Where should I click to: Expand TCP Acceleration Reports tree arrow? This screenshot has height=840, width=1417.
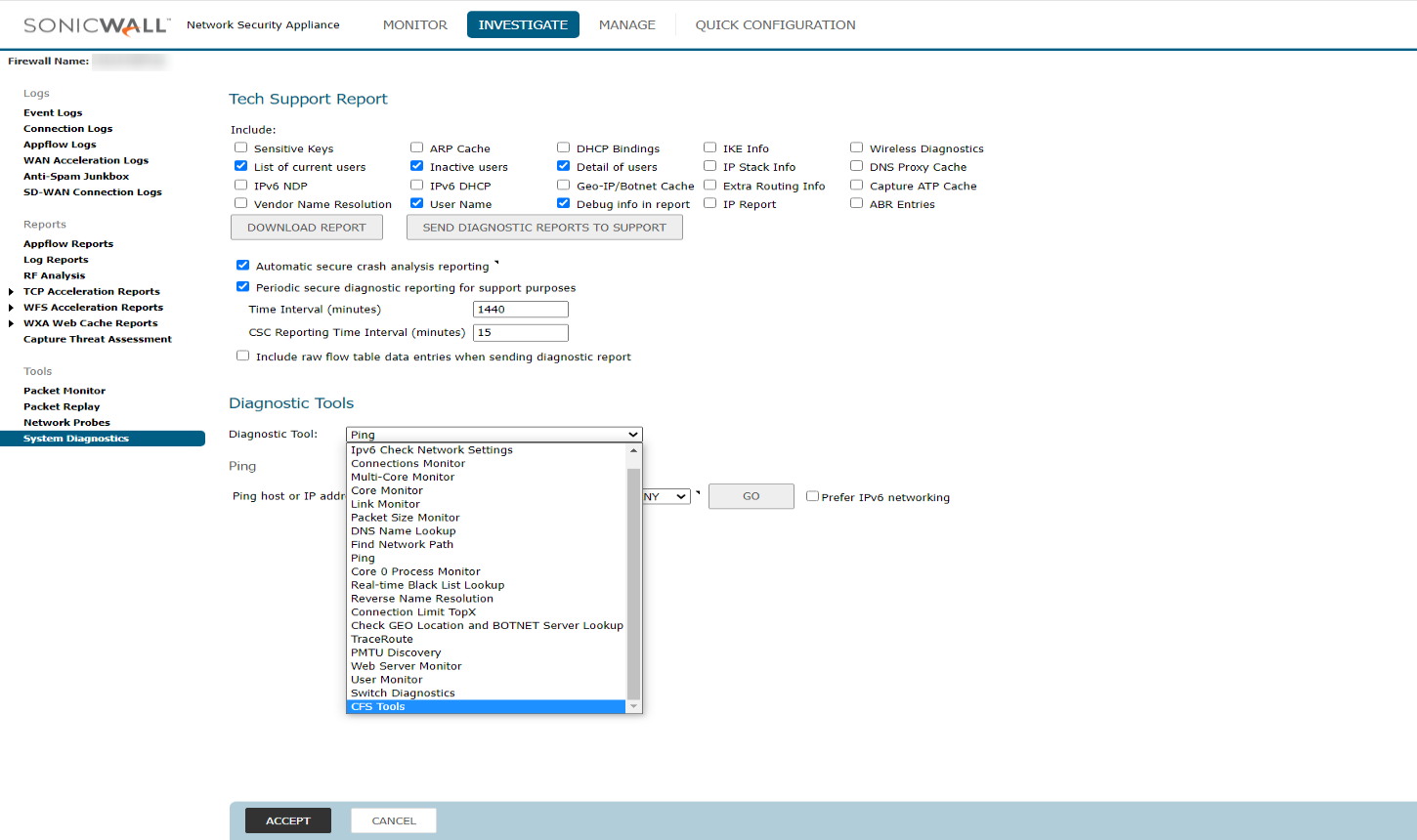tap(11, 292)
